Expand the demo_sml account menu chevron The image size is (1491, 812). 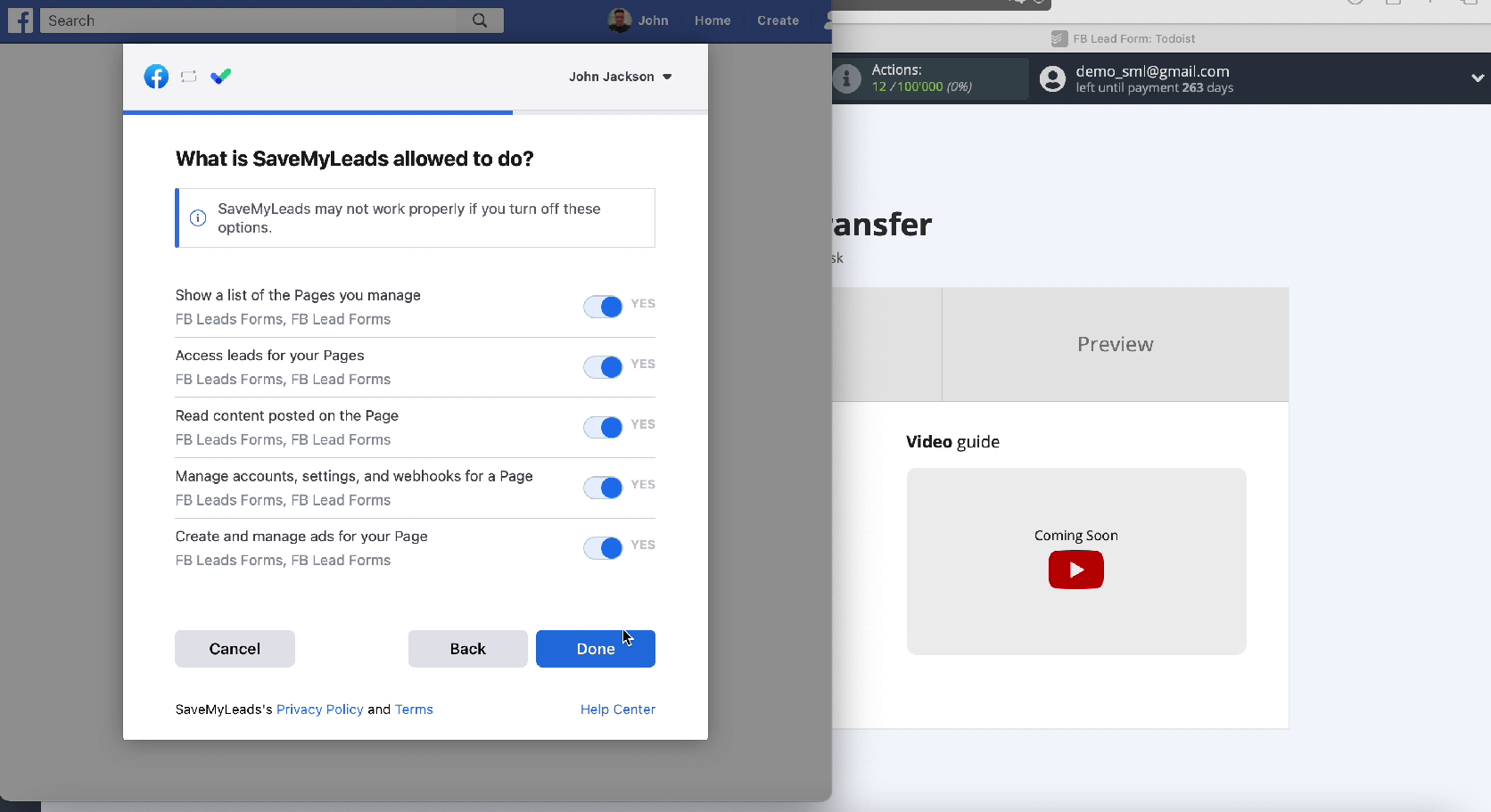click(1477, 78)
